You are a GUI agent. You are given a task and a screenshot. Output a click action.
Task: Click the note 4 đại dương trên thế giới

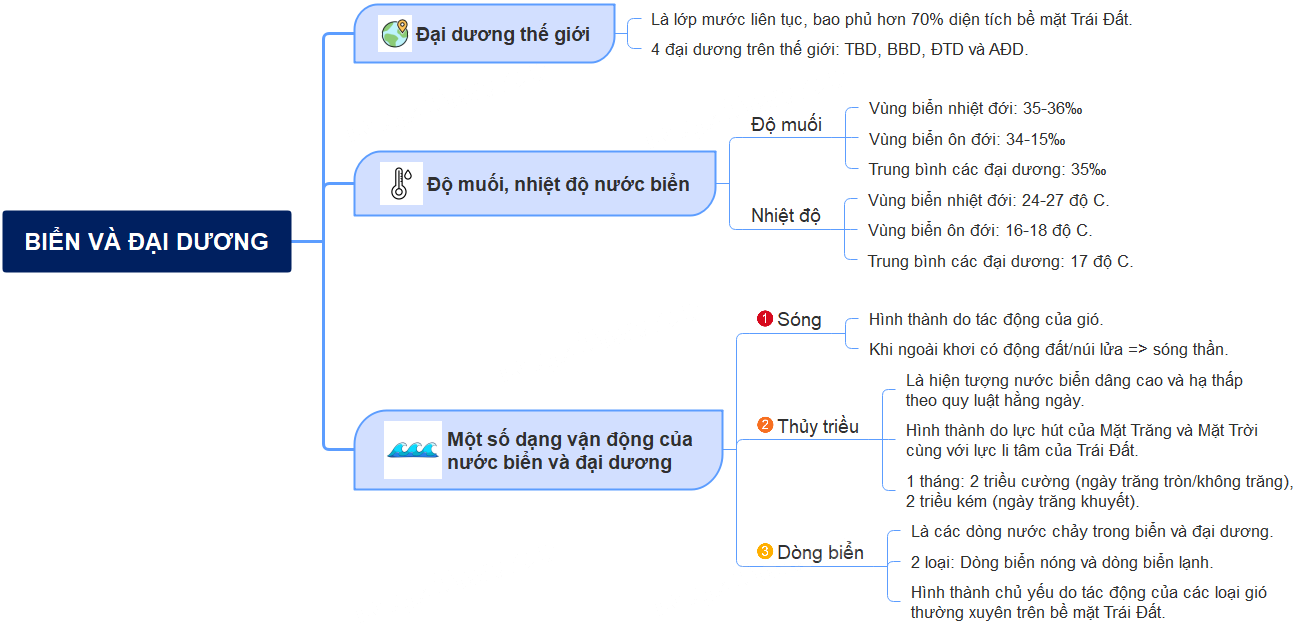tap(839, 48)
